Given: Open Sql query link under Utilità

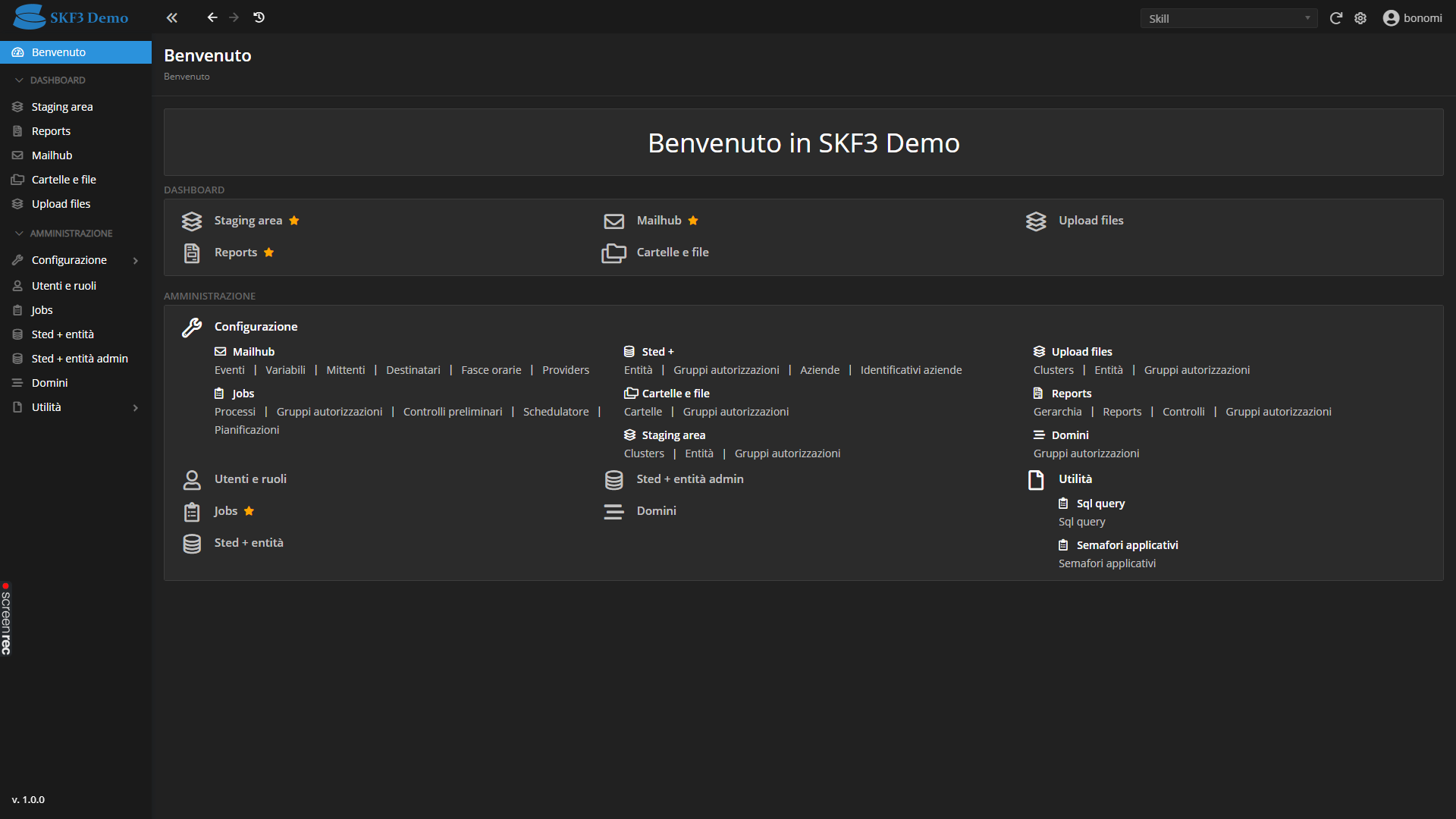Looking at the screenshot, I should [x=1081, y=522].
